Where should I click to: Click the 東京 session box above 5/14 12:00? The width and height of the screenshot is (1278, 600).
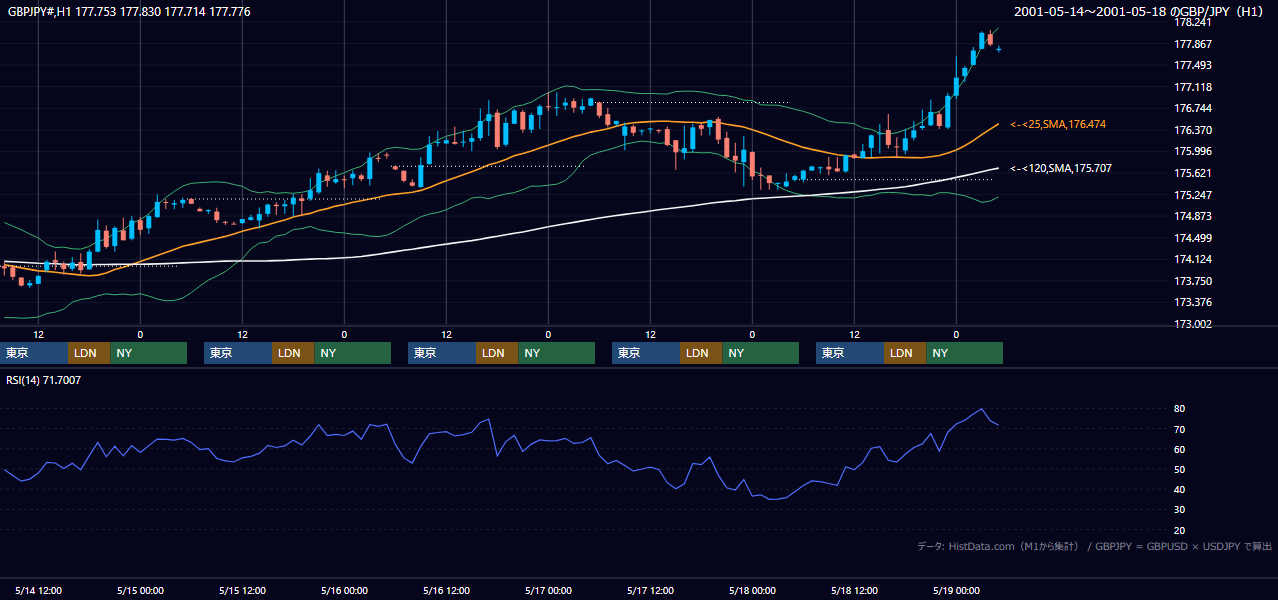34,353
